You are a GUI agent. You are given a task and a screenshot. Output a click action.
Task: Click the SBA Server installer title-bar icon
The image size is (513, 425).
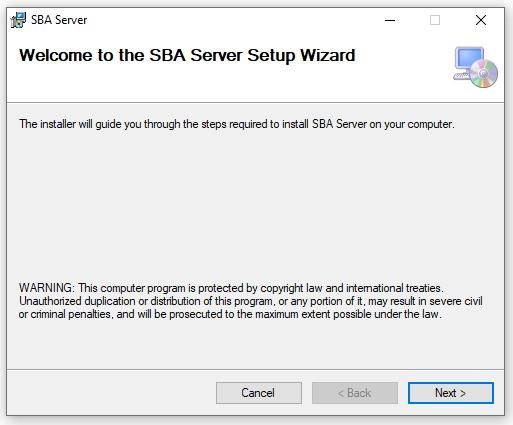(x=18, y=20)
